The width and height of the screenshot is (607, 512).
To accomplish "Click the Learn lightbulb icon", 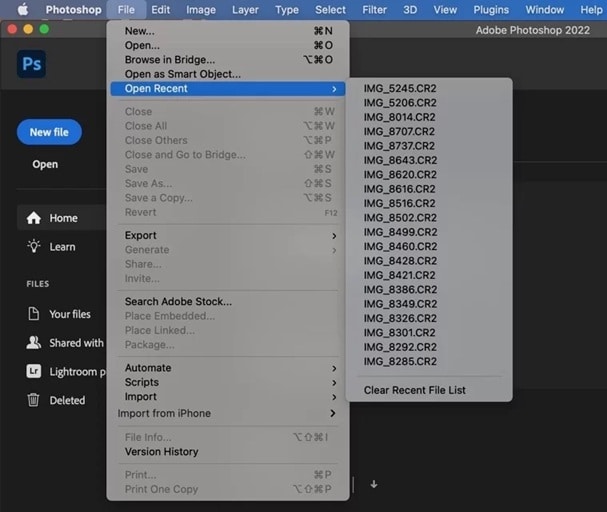I will [34, 247].
